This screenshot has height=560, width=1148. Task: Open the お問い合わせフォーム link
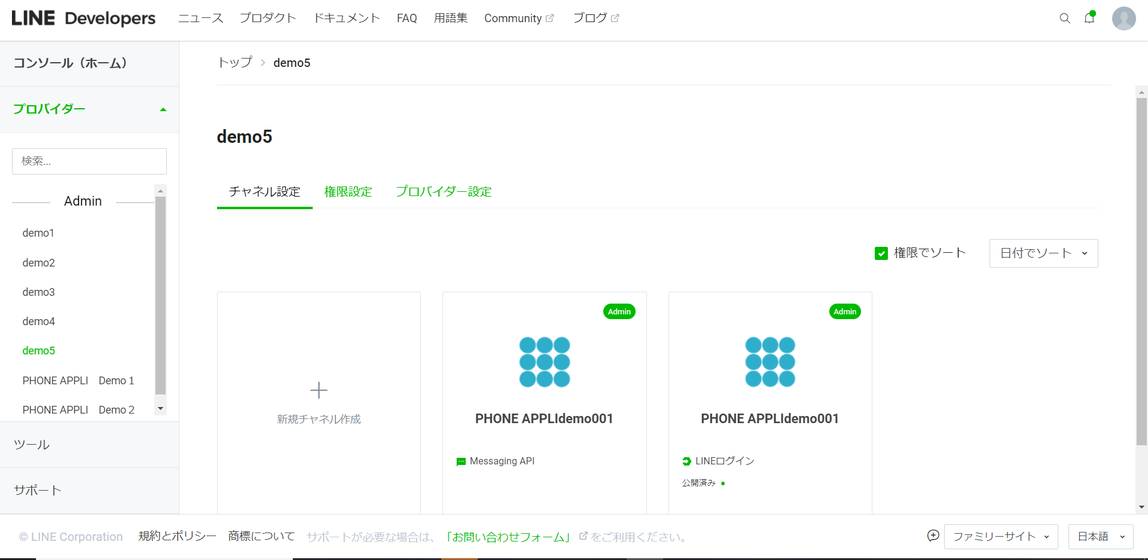tap(509, 537)
